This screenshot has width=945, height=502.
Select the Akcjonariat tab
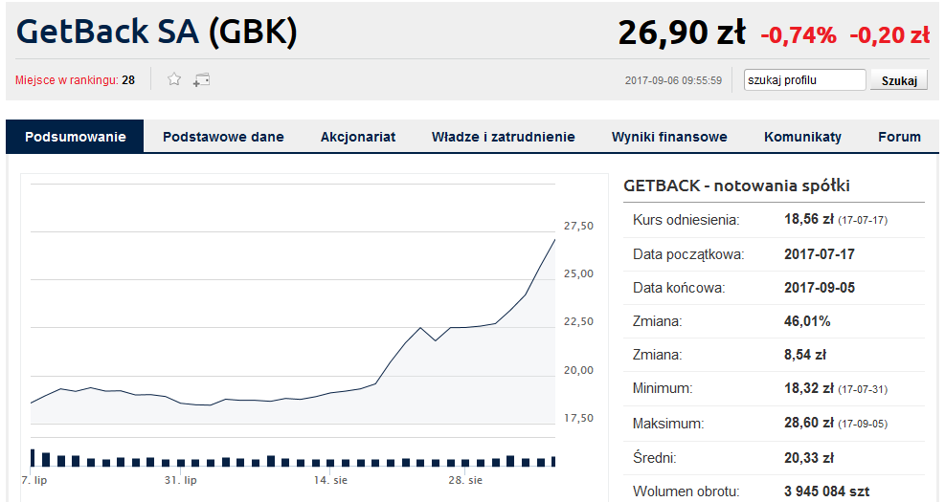click(358, 137)
